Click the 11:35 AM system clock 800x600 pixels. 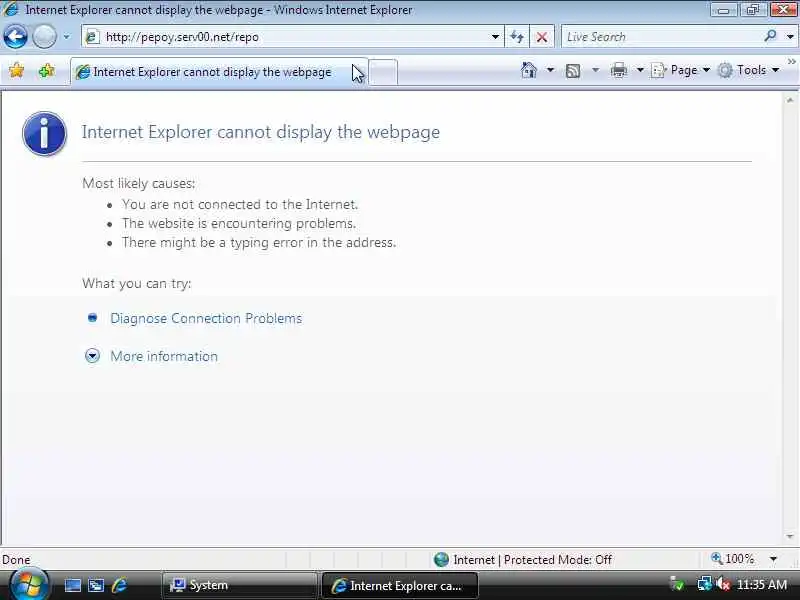coord(762,585)
